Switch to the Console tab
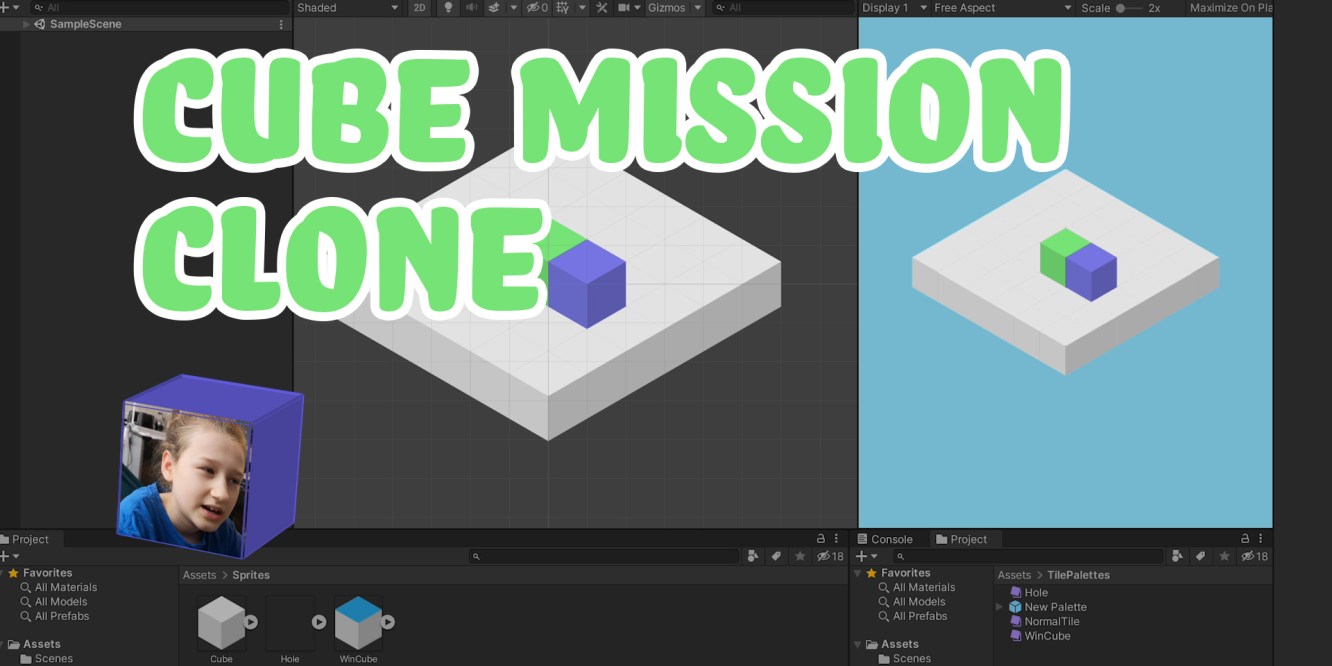 point(890,539)
